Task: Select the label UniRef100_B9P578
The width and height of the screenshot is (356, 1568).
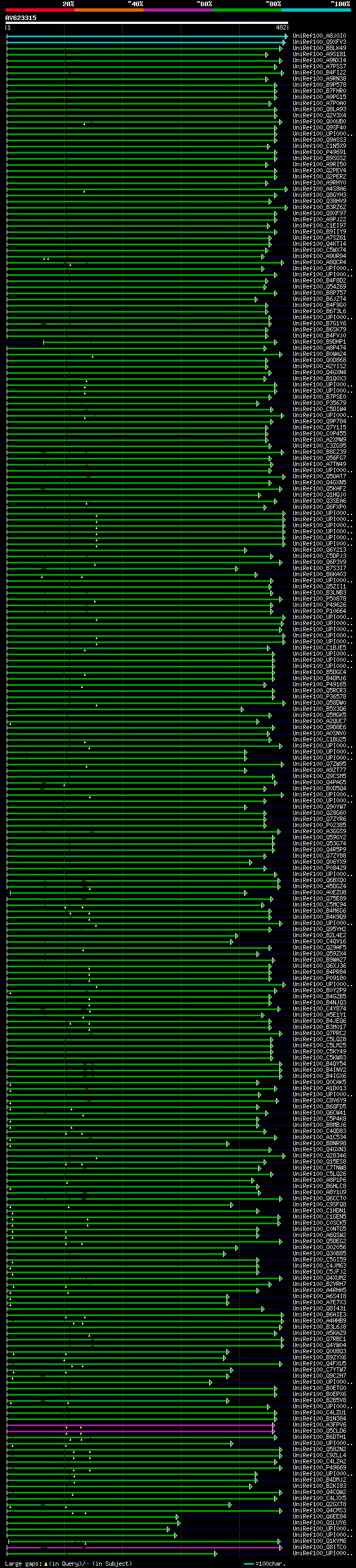Action: coord(319,85)
